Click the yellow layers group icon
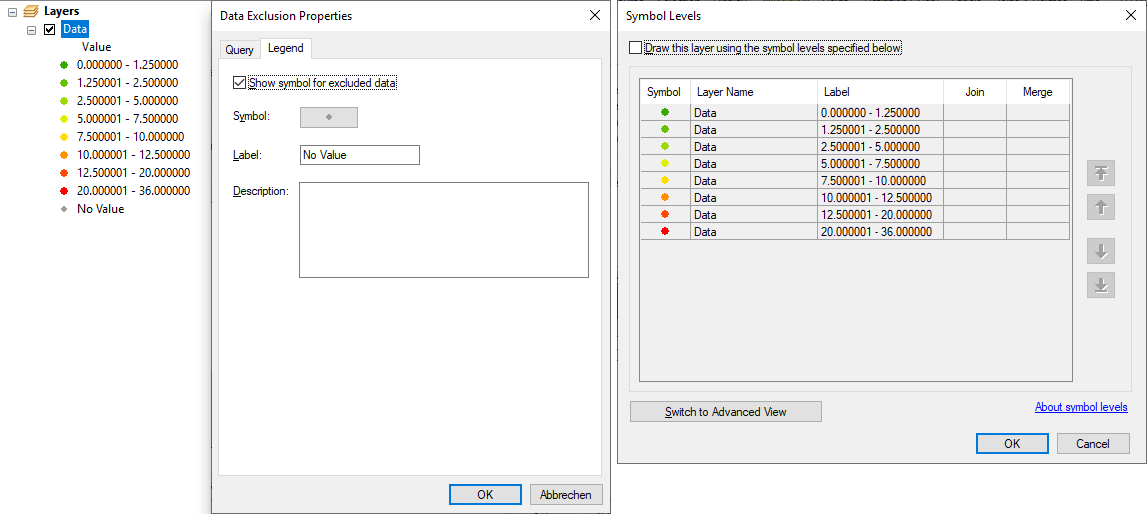 pos(30,11)
